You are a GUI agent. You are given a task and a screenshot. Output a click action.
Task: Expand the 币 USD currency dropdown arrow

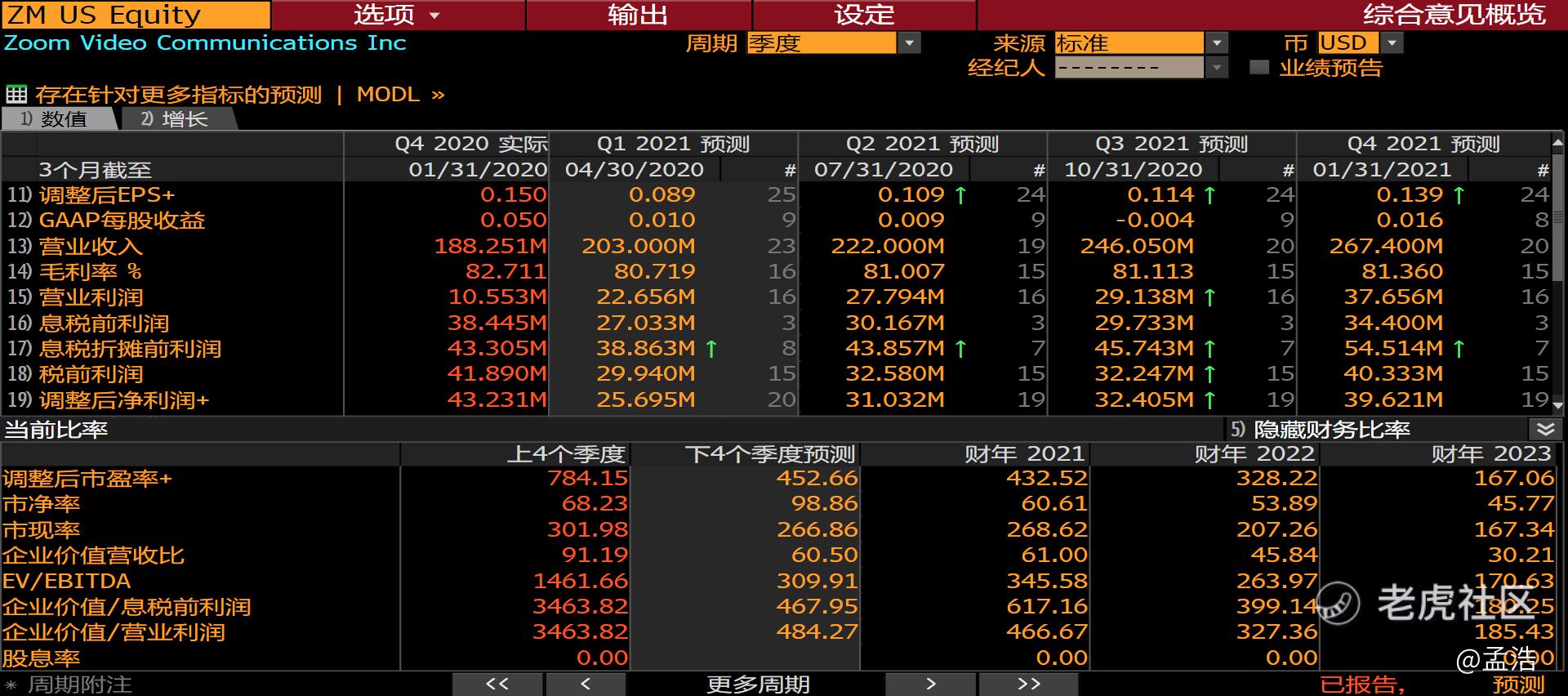[x=1392, y=43]
